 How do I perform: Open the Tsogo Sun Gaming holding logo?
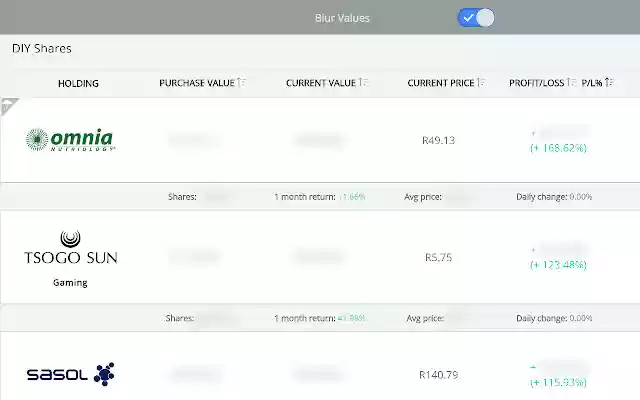(70, 258)
